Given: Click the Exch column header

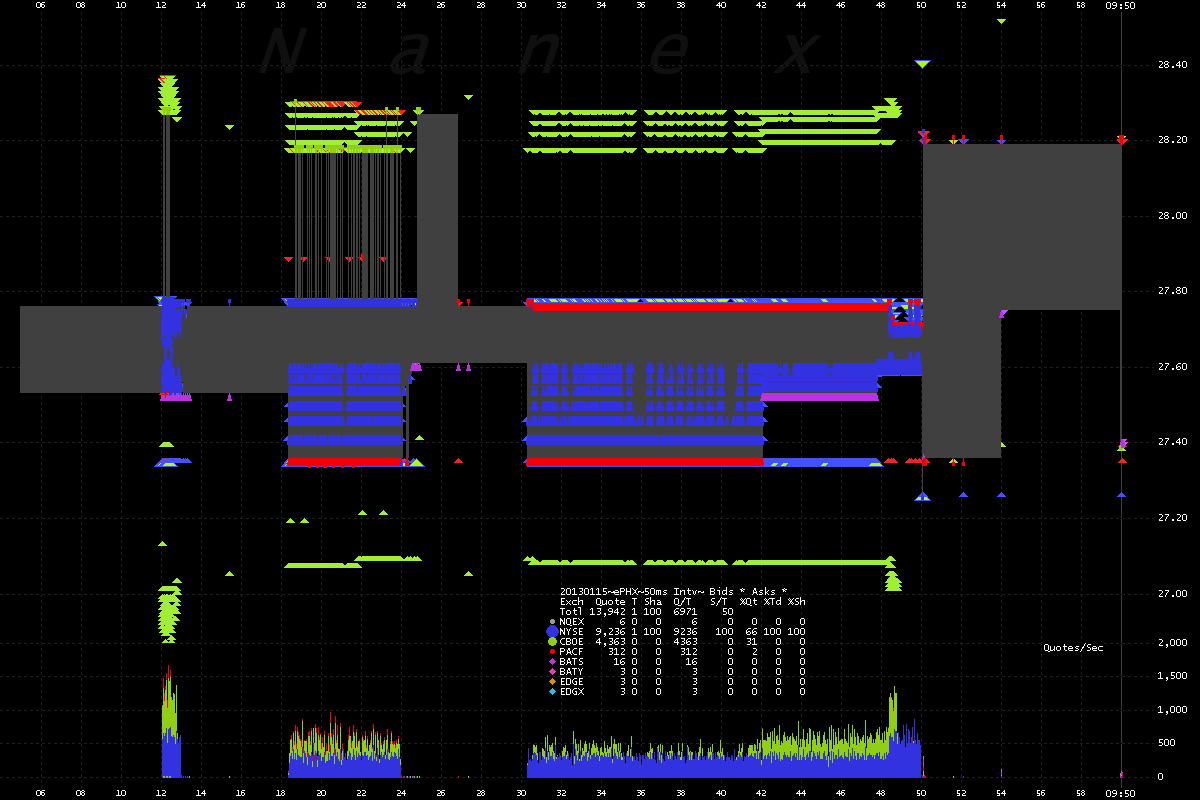Looking at the screenshot, I should coord(572,602).
